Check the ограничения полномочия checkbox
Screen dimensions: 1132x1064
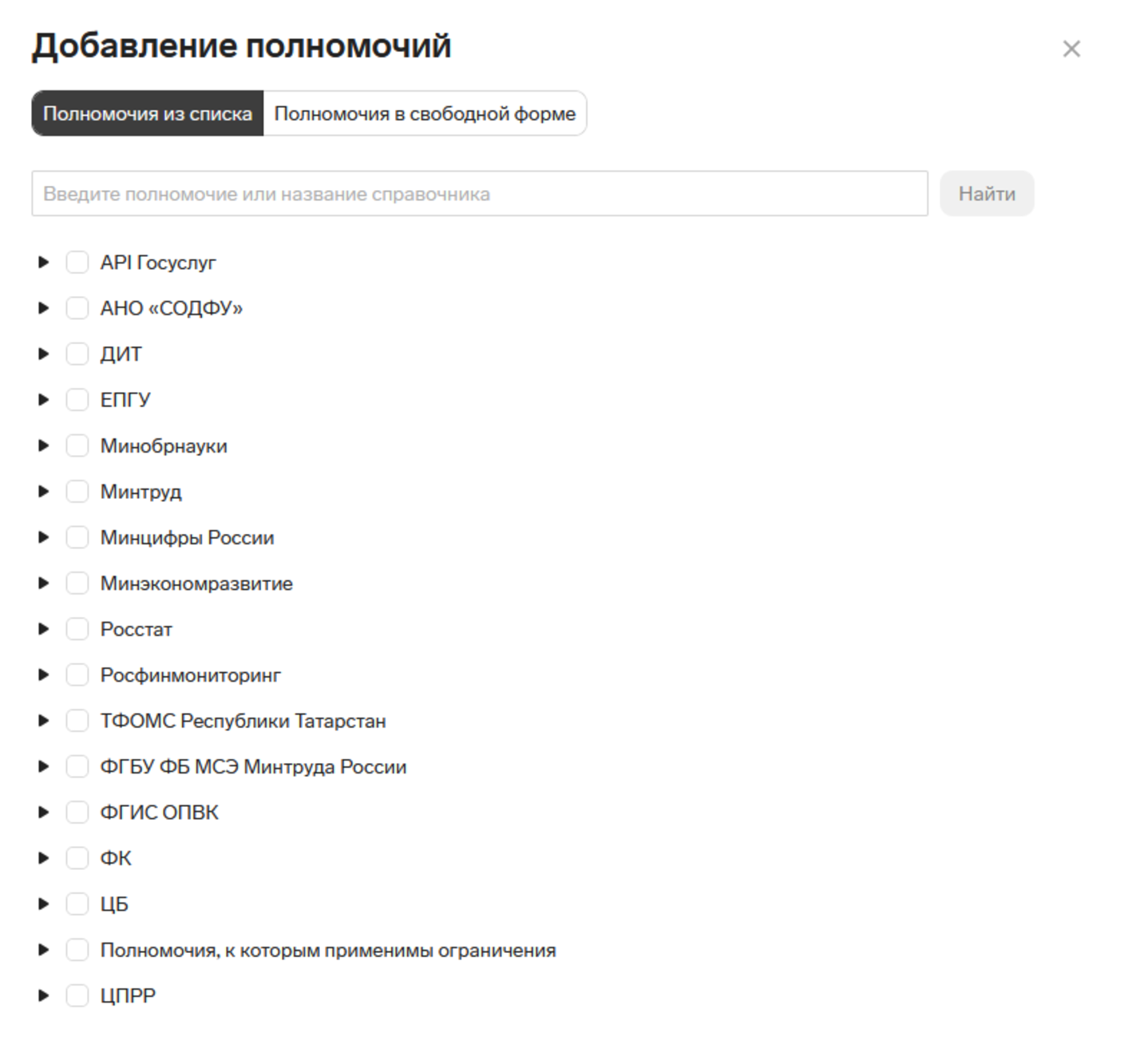[x=77, y=950]
